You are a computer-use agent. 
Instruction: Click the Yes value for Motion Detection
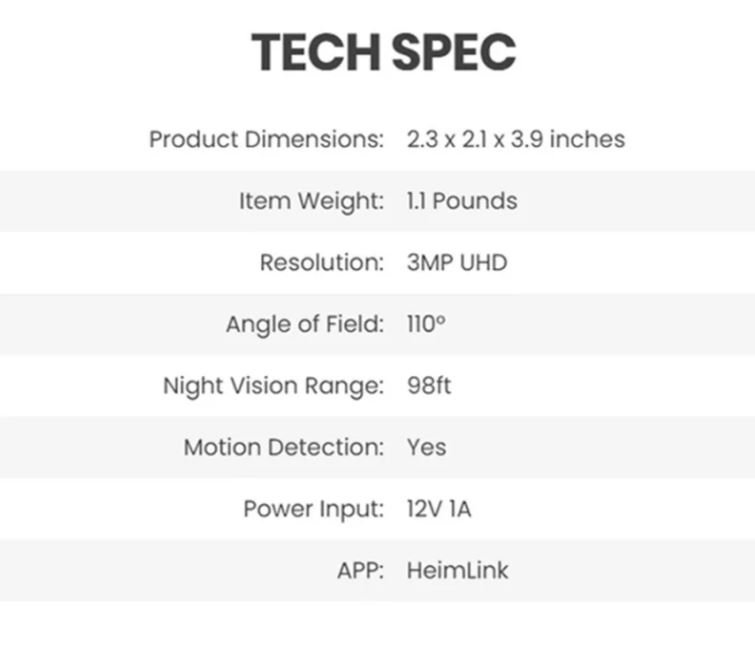(427, 447)
